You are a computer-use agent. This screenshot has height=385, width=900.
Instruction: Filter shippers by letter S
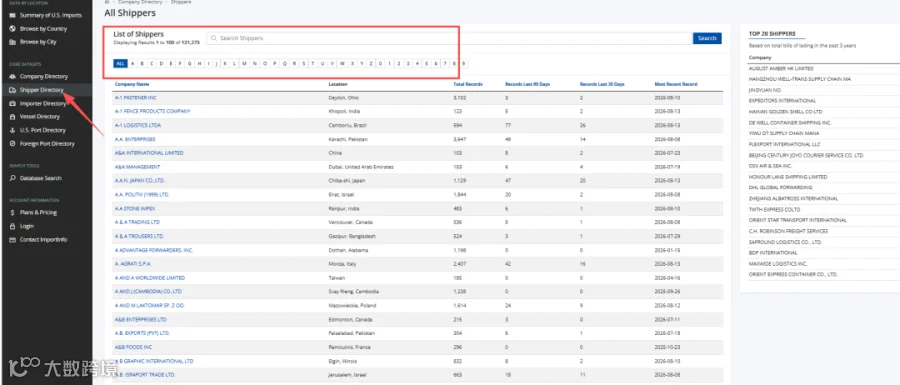[x=304, y=64]
